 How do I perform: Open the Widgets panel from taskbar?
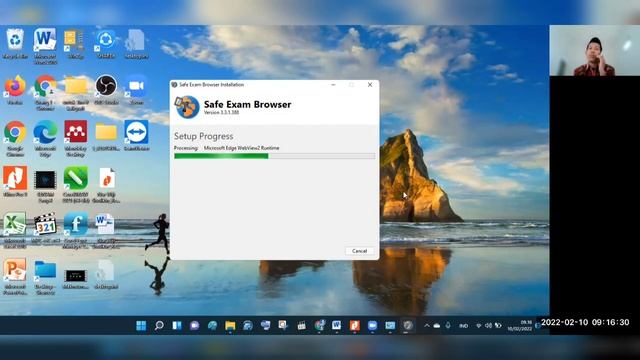pyautogui.click(x=177, y=325)
